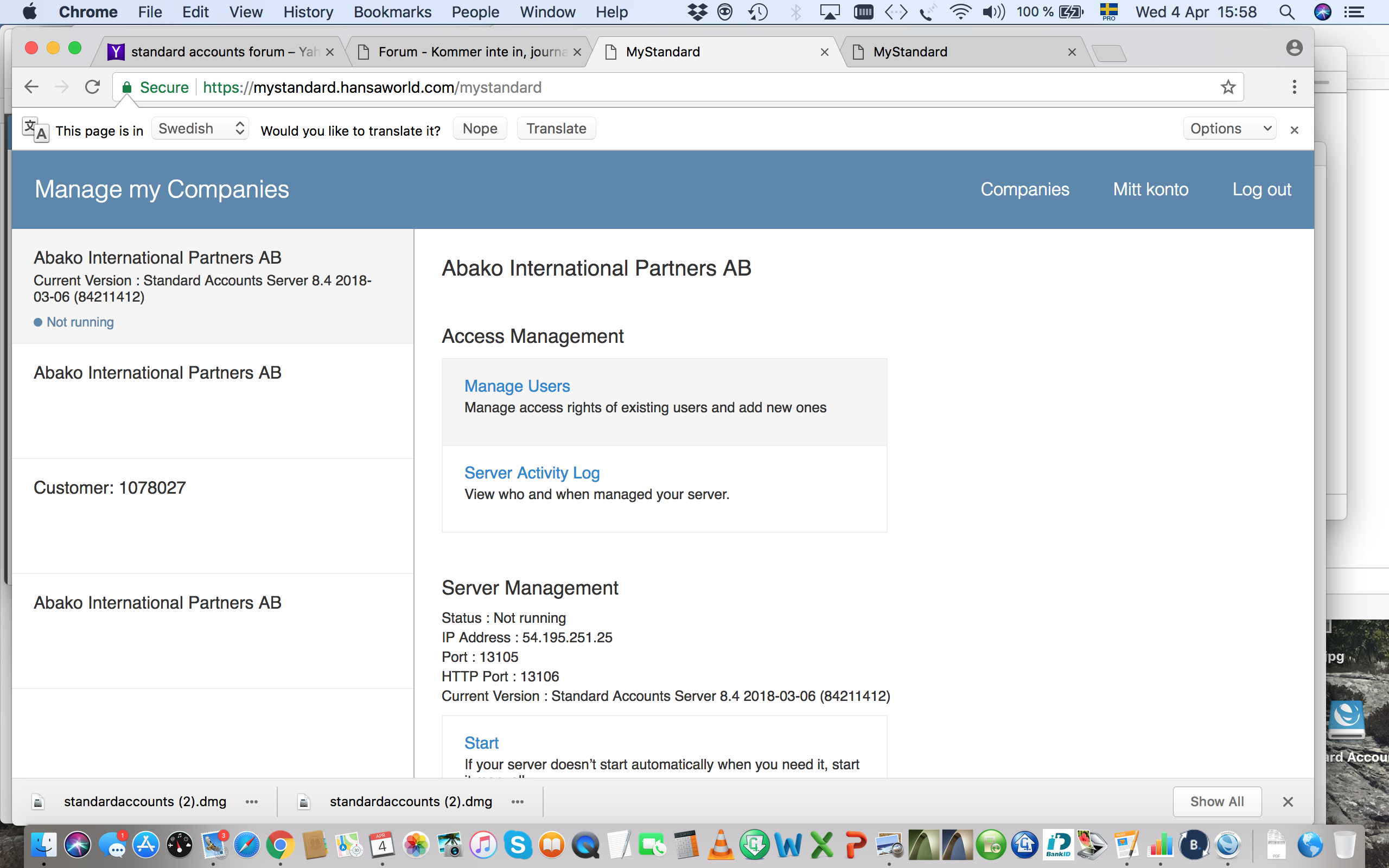Open Mitt konto in the header
1389x868 pixels.
click(x=1150, y=189)
